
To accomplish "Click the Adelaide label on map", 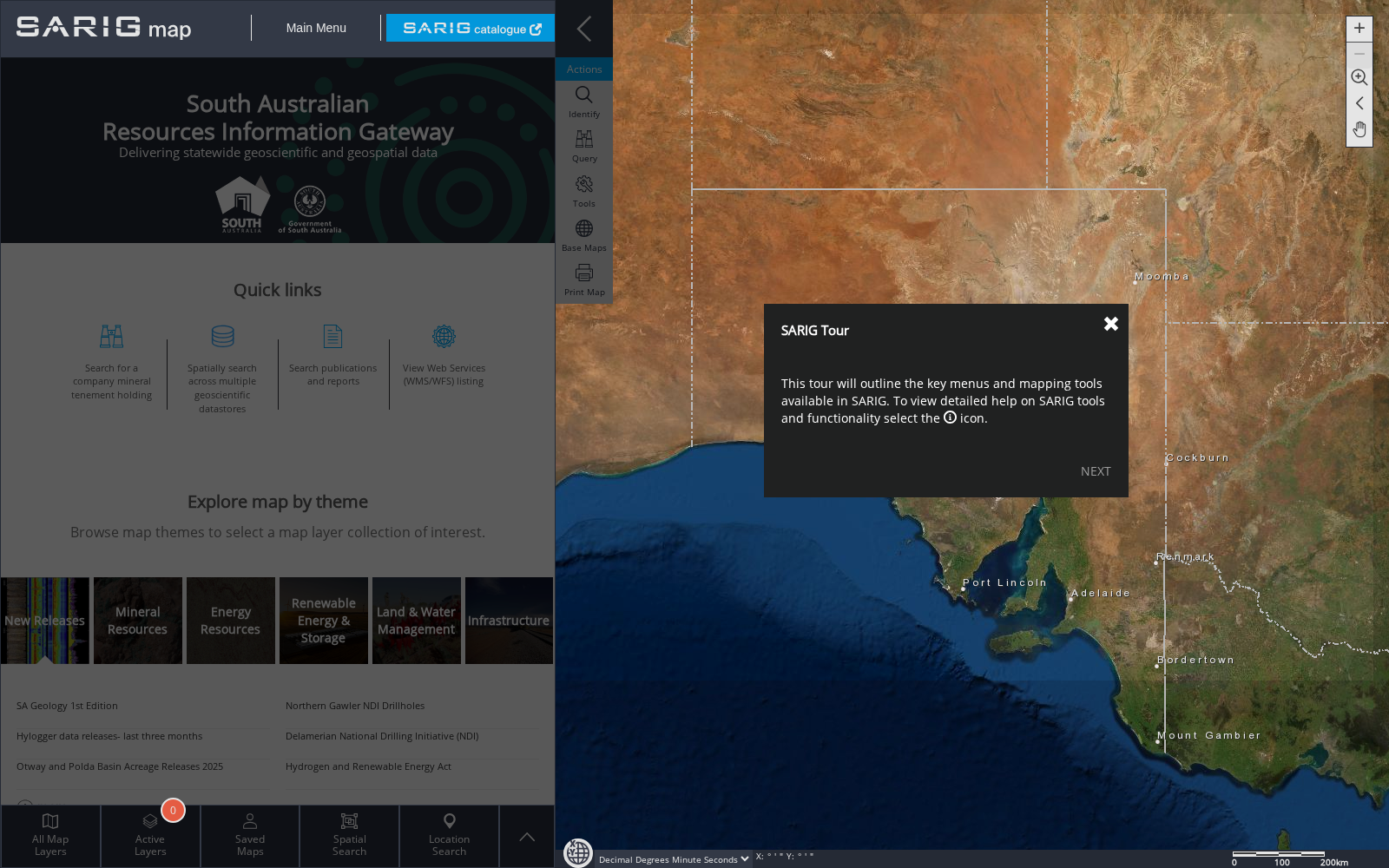I will click(x=1101, y=593).
